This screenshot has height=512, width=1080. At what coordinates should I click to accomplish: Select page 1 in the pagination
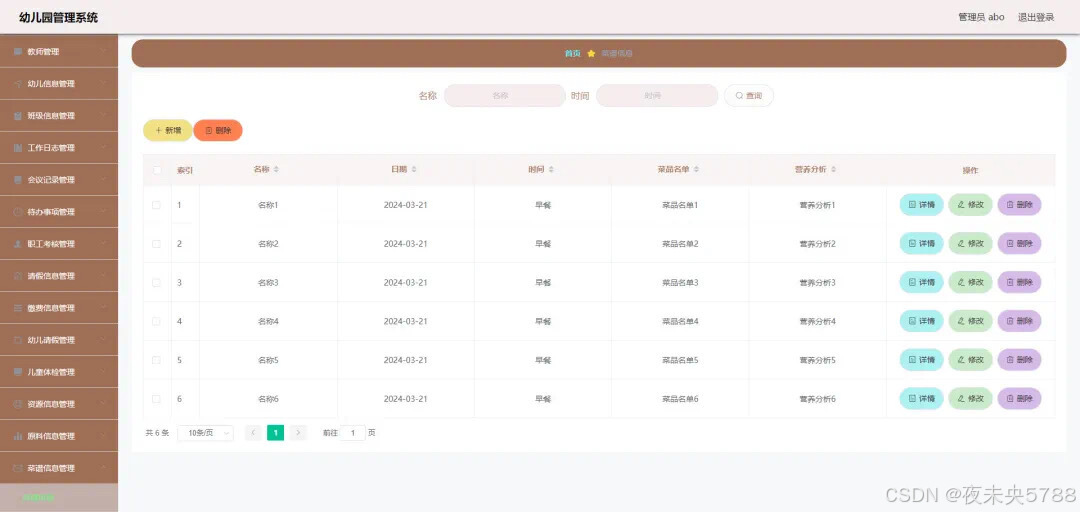click(x=276, y=433)
